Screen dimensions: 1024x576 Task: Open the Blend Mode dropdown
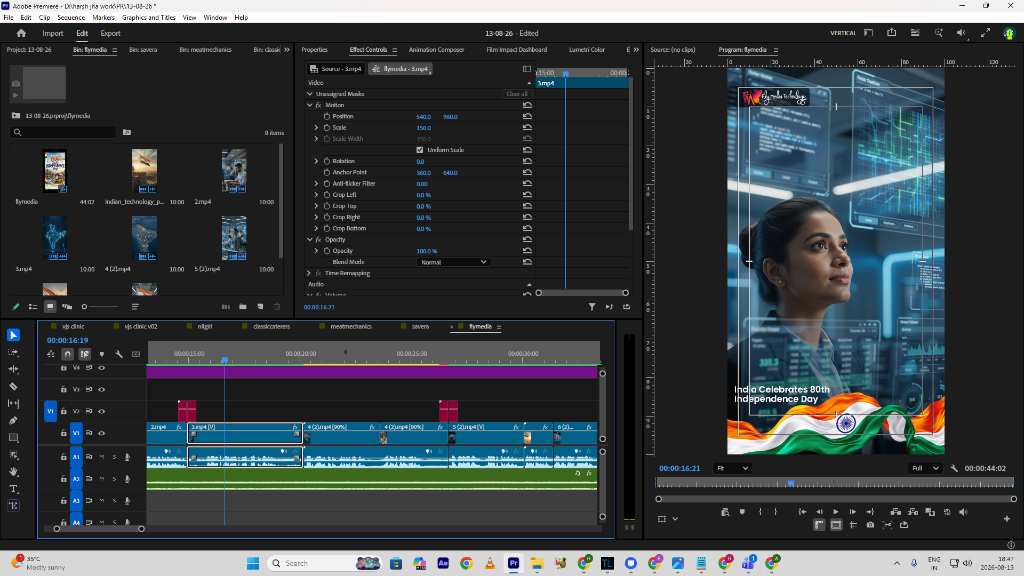453,262
